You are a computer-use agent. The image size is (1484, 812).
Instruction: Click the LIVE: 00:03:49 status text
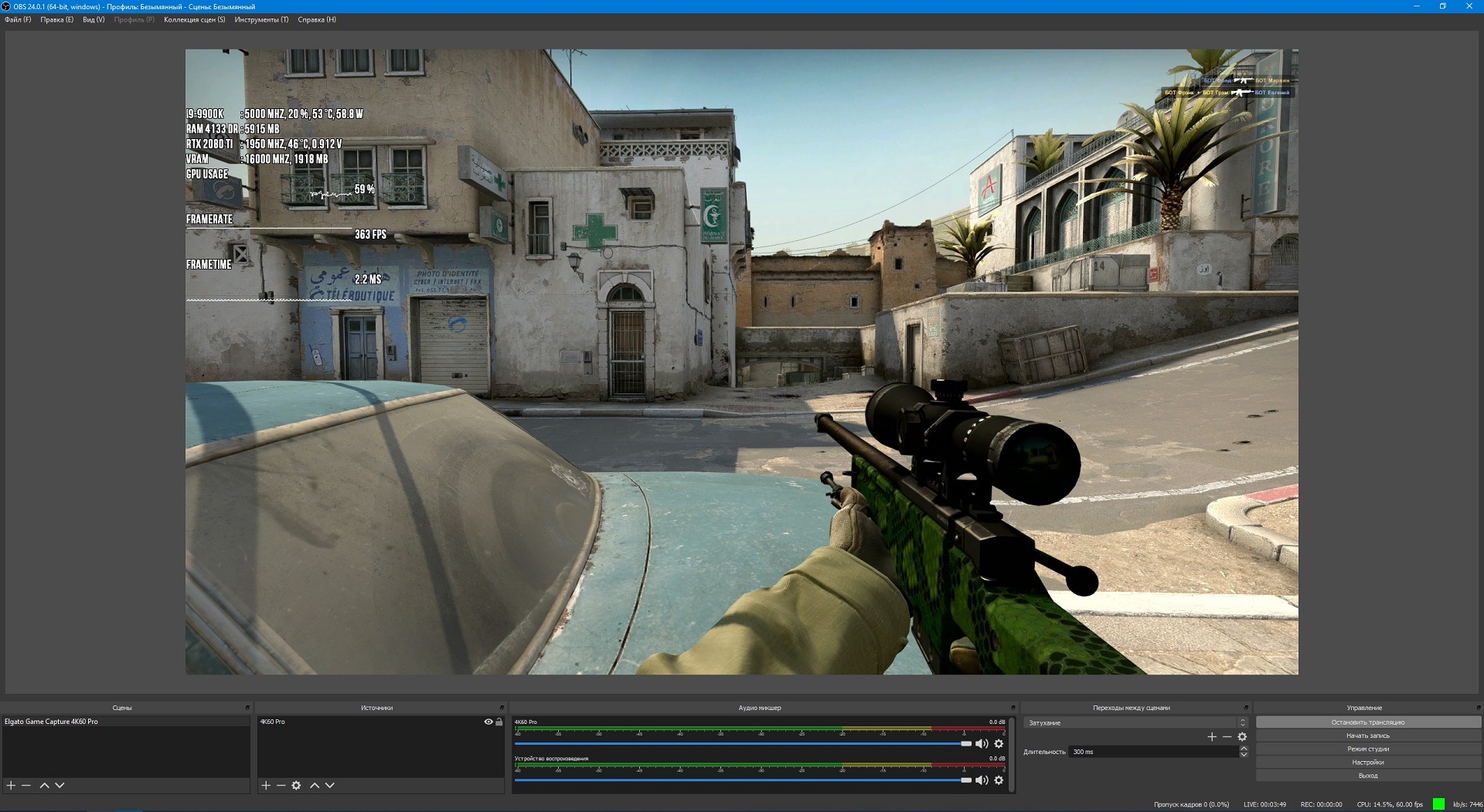click(x=1264, y=804)
